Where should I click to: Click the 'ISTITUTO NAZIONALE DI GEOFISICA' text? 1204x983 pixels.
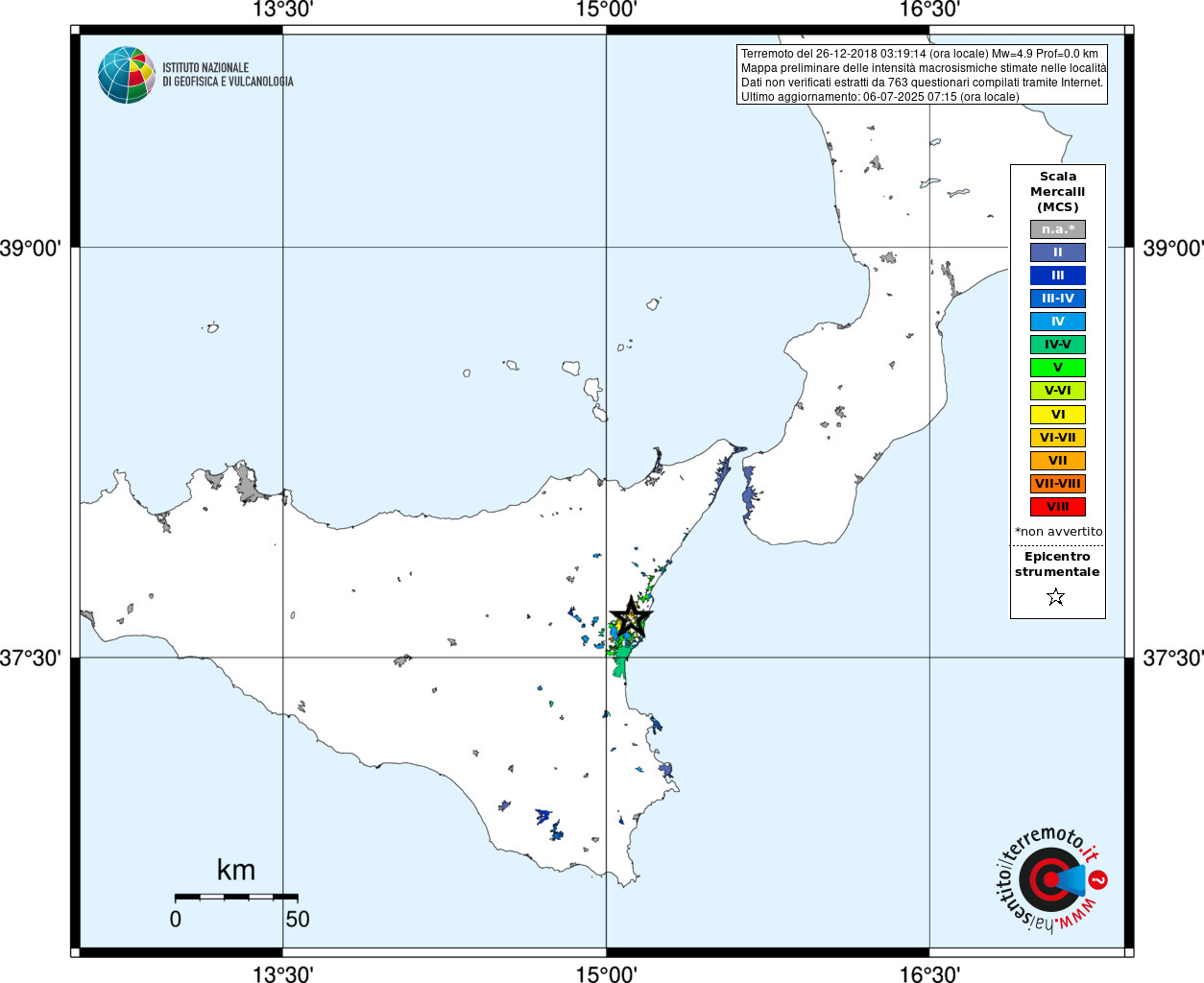coord(228,75)
